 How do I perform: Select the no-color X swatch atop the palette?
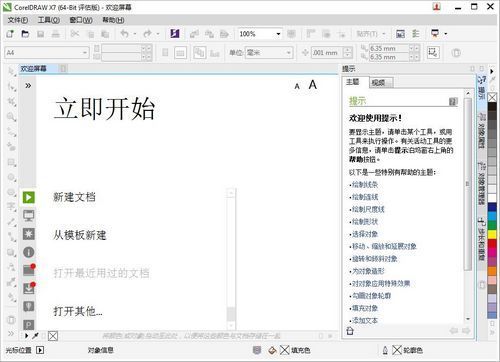point(492,97)
